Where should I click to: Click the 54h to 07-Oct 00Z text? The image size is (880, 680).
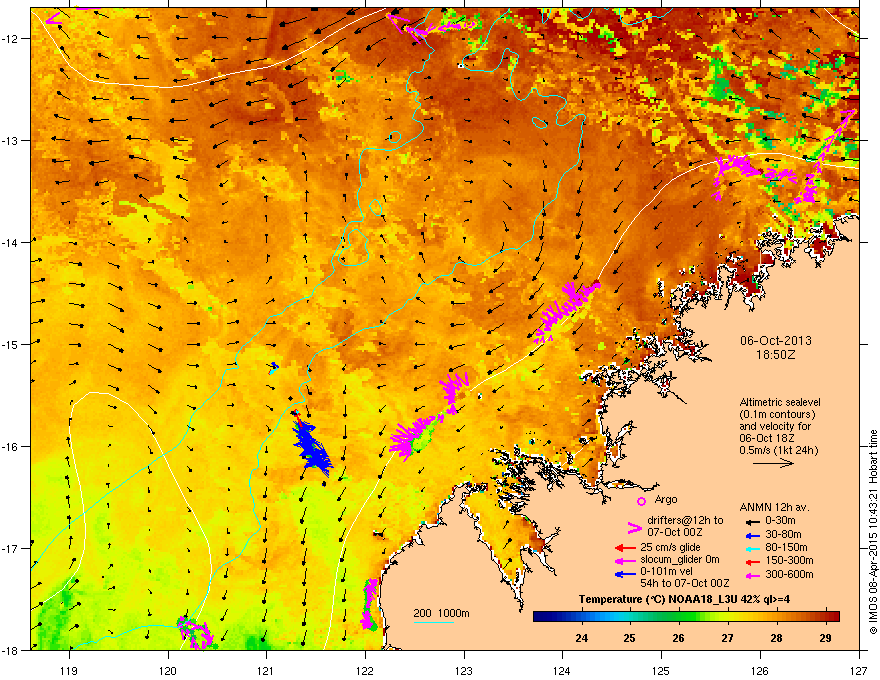coord(685,583)
